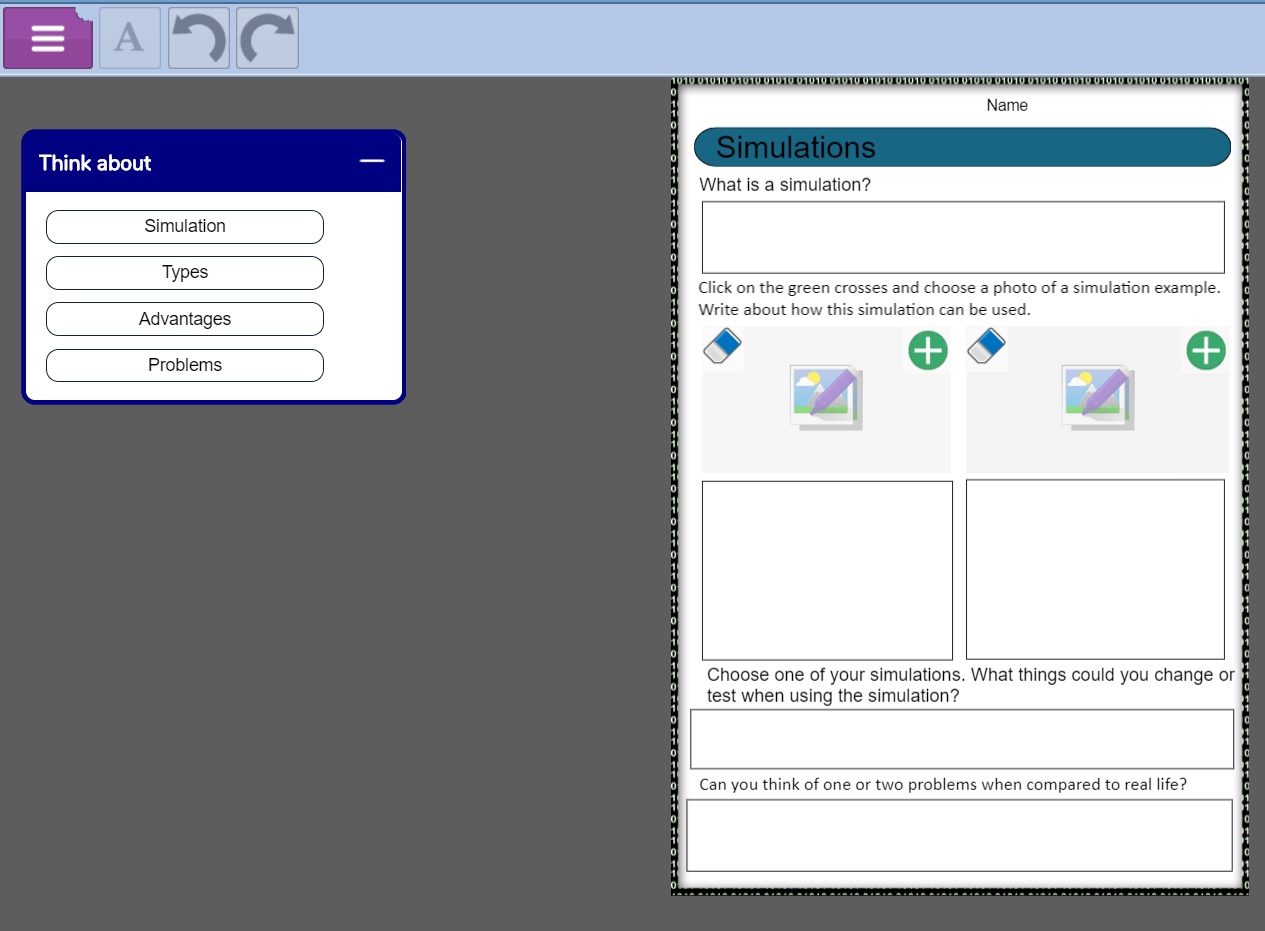Viewport: 1265px width, 931px height.
Task: Click the right simulation description box
Action: 1095,570
